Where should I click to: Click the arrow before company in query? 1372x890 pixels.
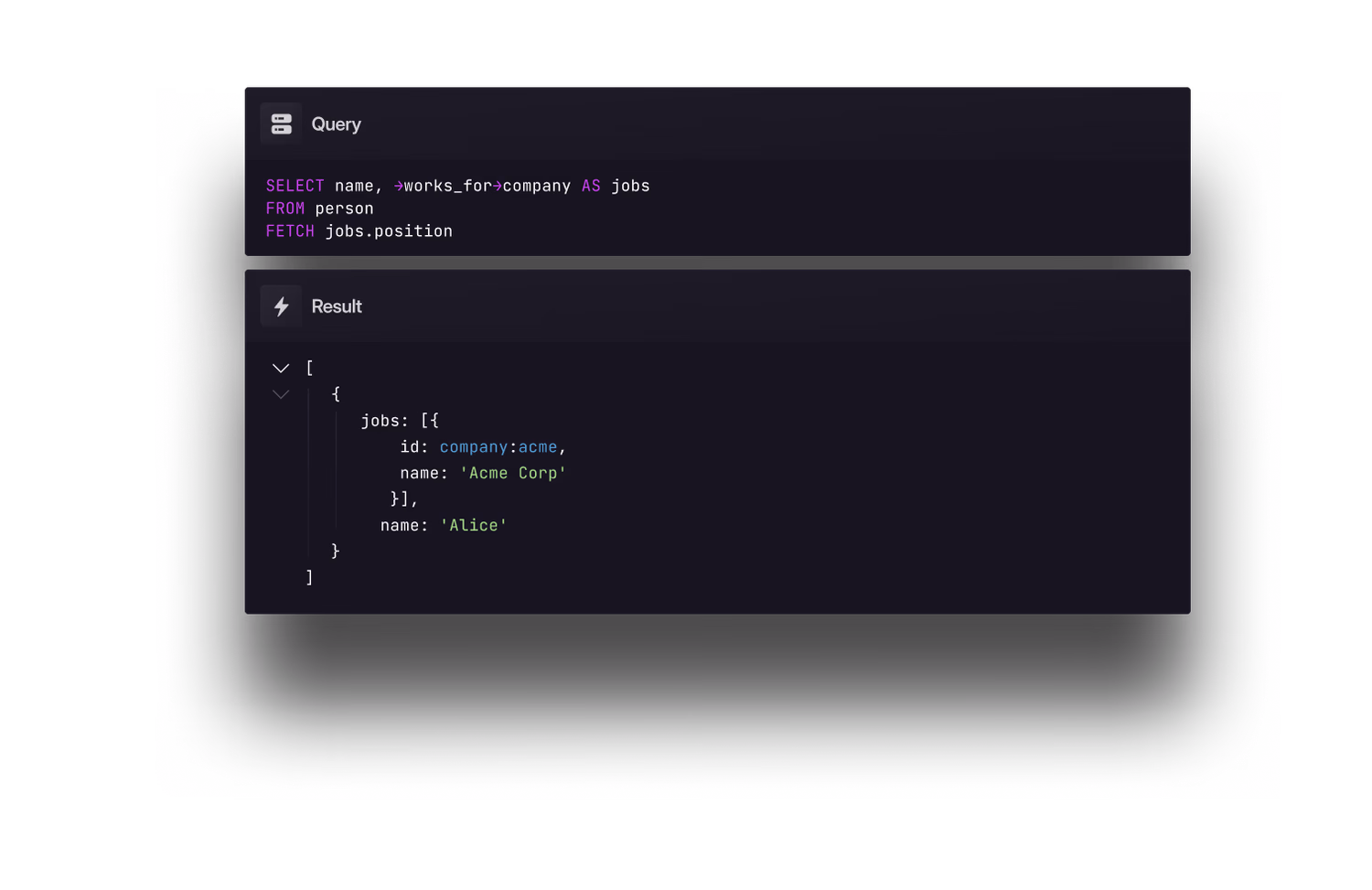pyautogui.click(x=497, y=186)
